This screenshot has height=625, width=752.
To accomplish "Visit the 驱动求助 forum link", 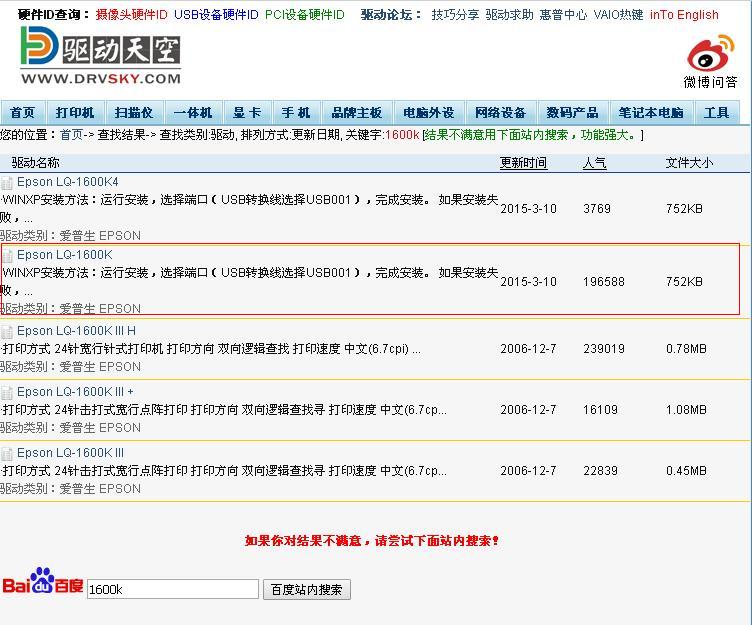I will 509,15.
